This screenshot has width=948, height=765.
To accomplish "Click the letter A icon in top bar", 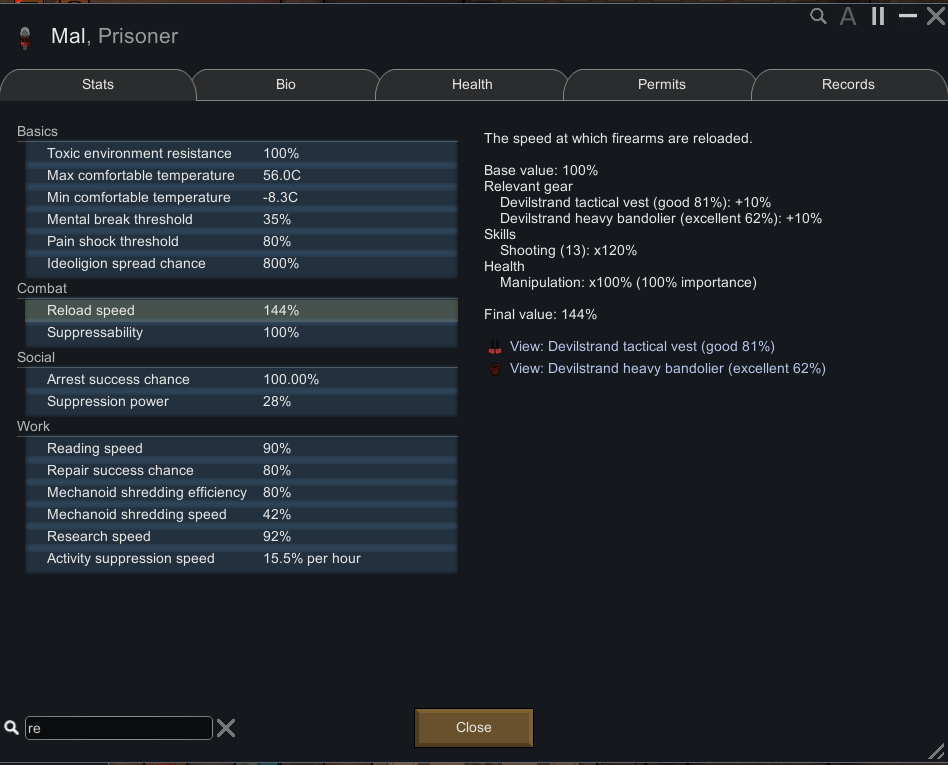I will pos(848,16).
